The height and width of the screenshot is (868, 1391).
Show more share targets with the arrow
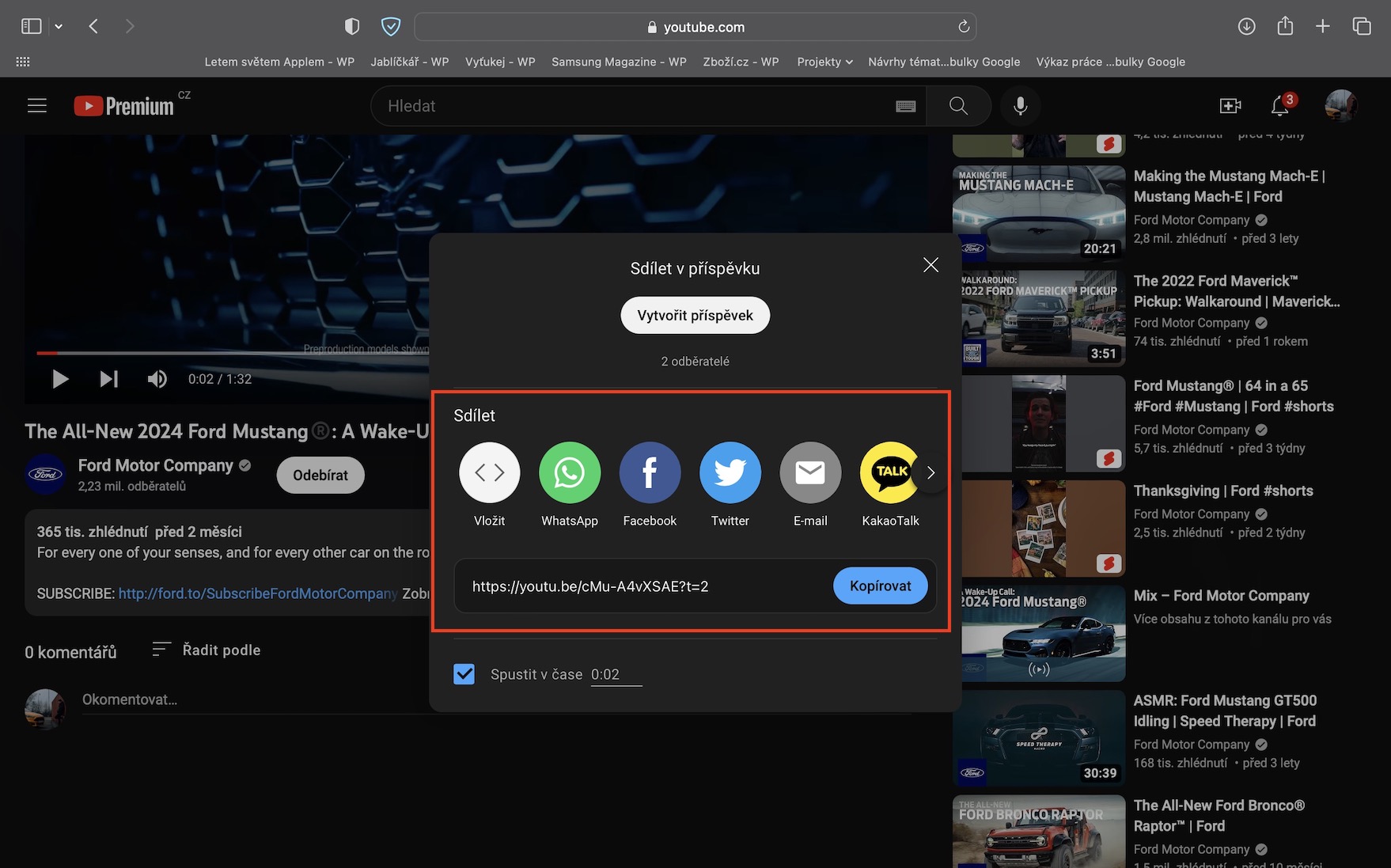click(x=930, y=472)
